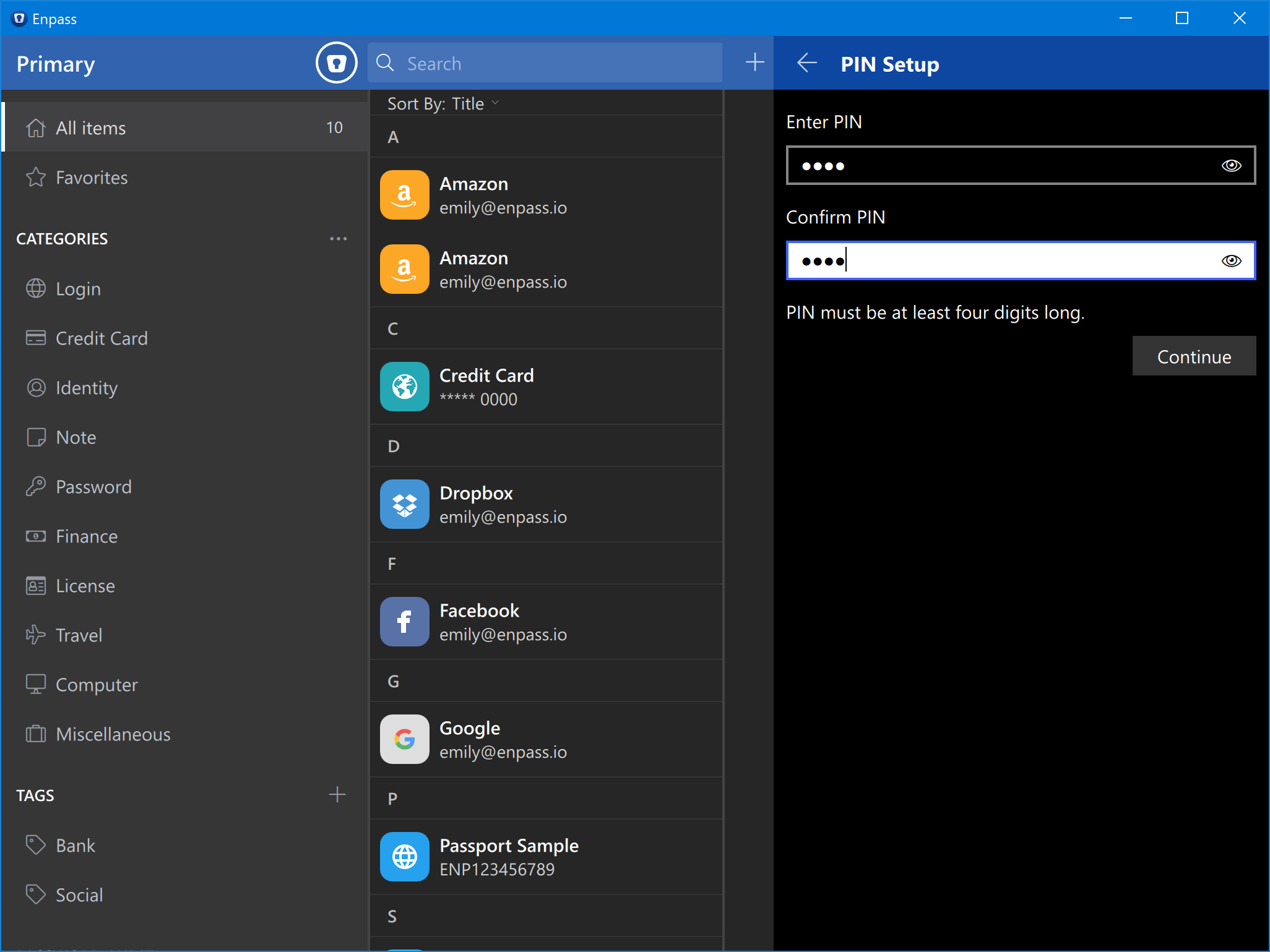Add a new tag
This screenshot has height=952, width=1270.
[337, 794]
